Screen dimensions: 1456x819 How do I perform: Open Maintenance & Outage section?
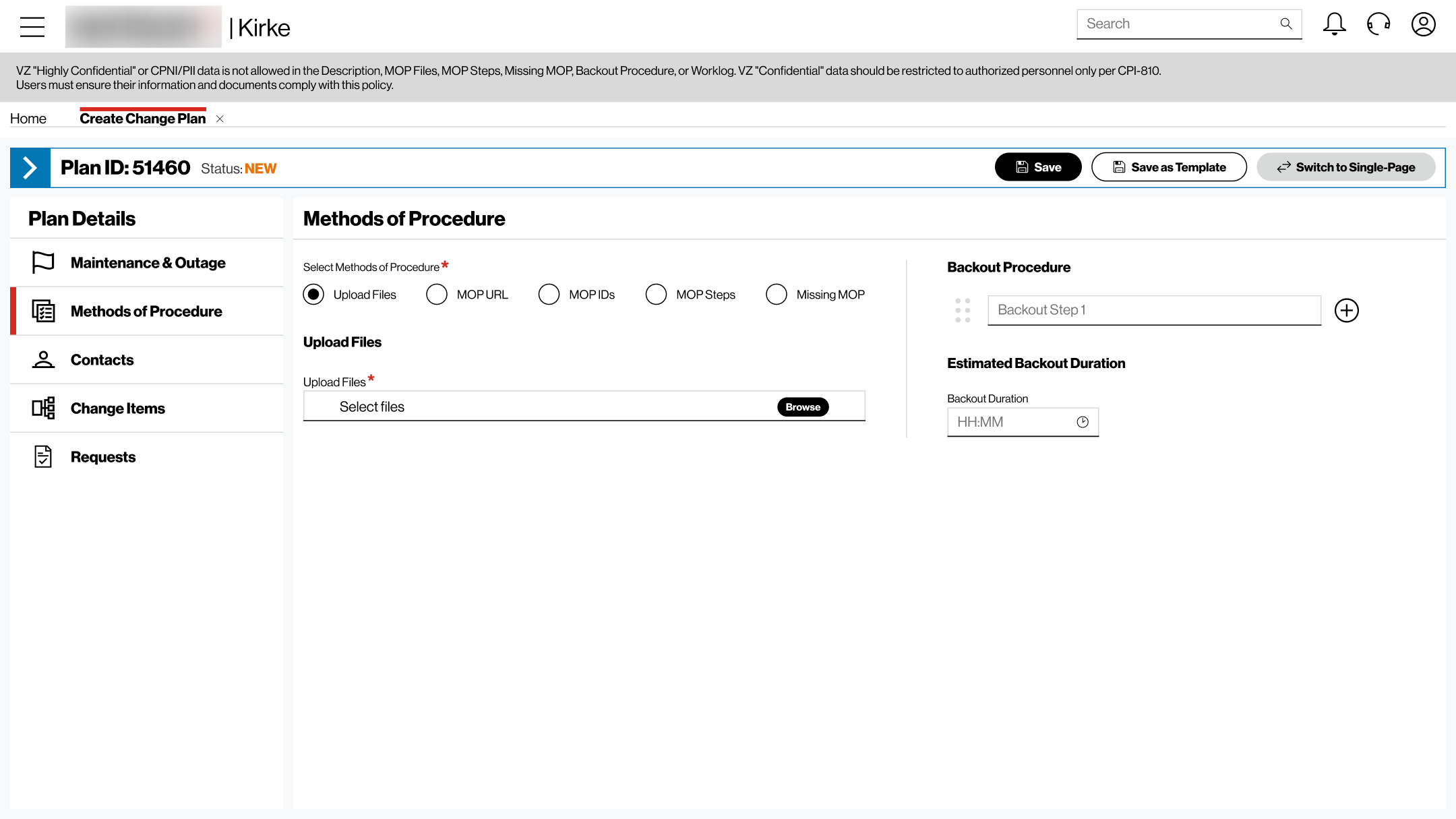point(147,262)
